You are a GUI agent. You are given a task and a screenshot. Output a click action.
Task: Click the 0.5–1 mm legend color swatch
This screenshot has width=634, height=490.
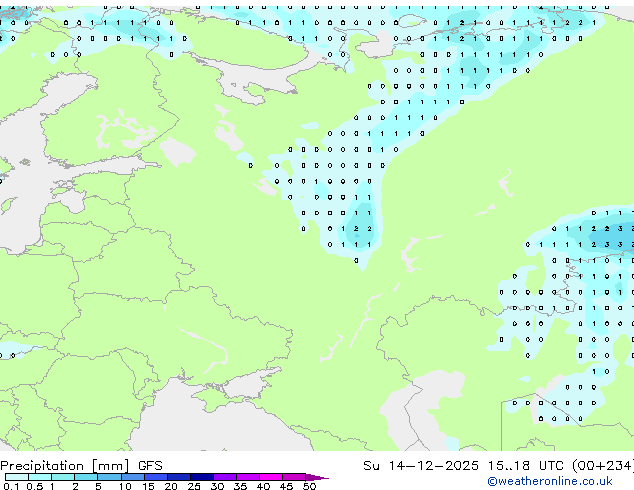click(40, 477)
